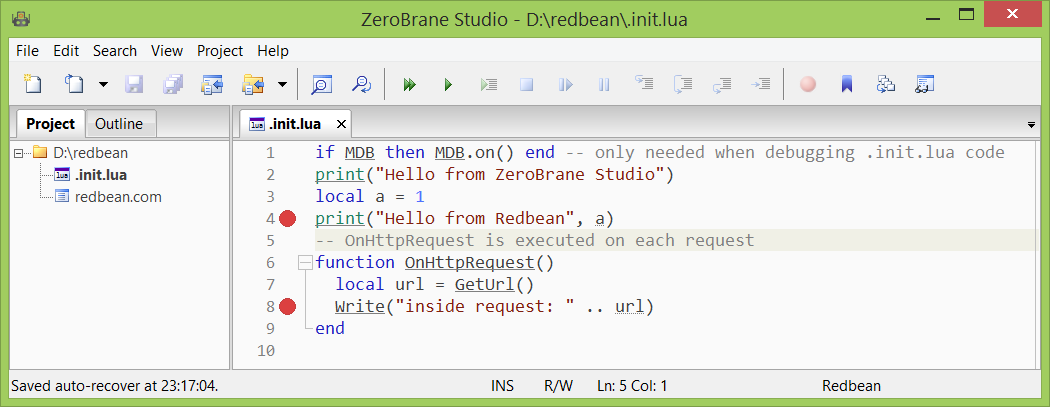The width and height of the screenshot is (1050, 407).
Task: Open the project directory history dropdown arrow
Action: tap(283, 84)
